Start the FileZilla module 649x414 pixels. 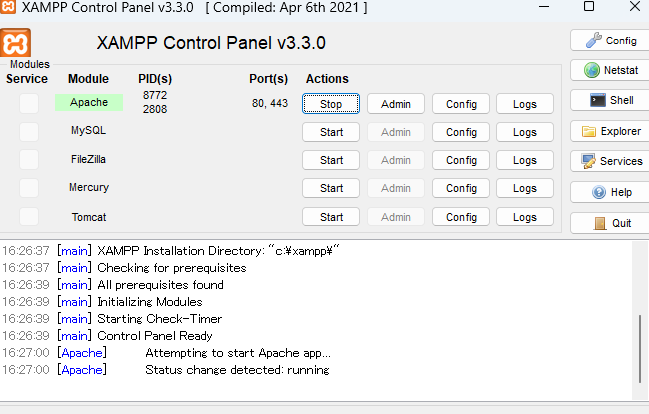click(x=331, y=160)
